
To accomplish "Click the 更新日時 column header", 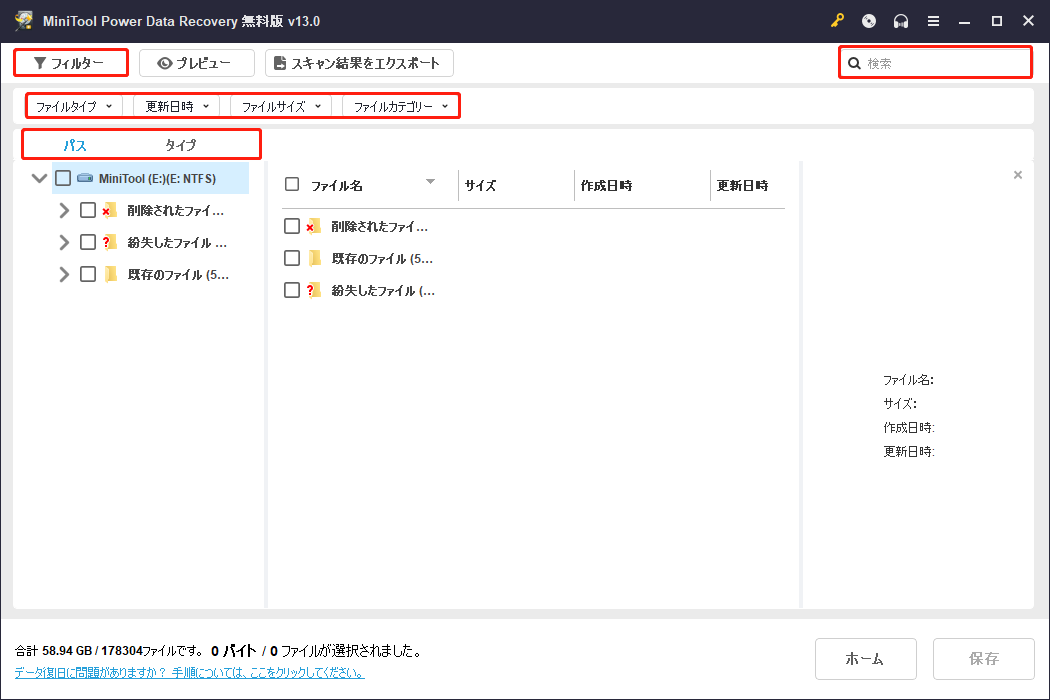I will click(x=742, y=186).
